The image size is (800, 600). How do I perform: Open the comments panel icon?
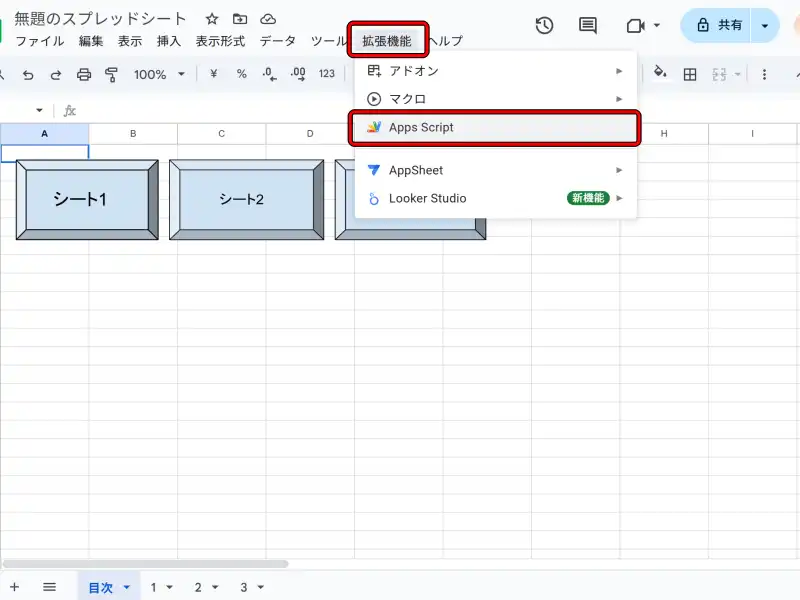[588, 26]
